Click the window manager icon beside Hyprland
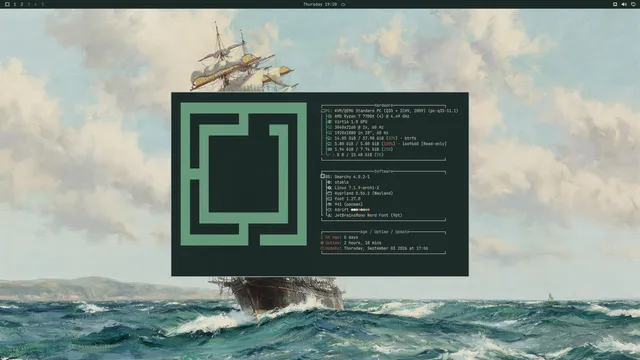 coord(329,193)
